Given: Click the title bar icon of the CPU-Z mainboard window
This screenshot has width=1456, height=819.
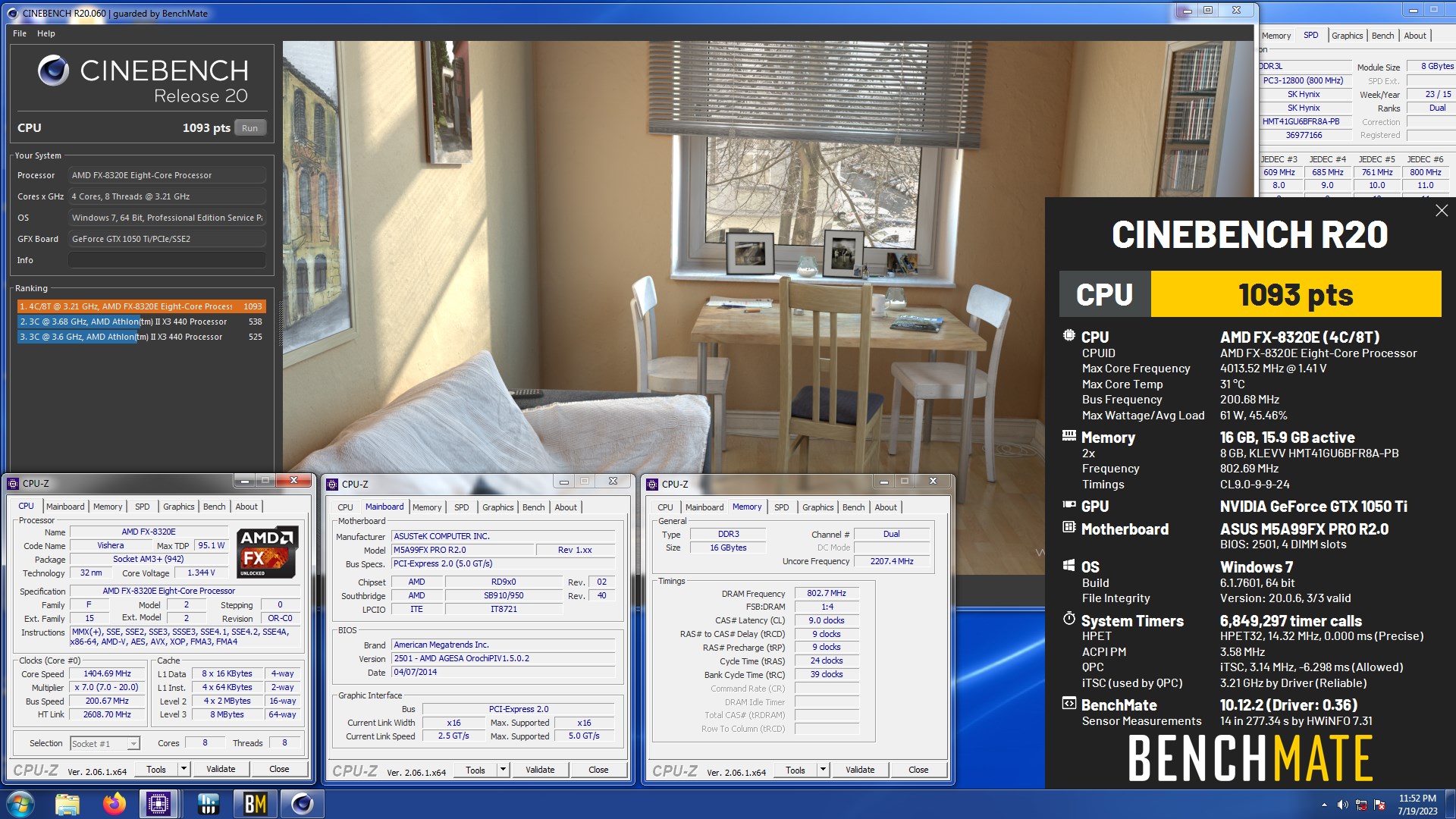Looking at the screenshot, I should pos(332,484).
